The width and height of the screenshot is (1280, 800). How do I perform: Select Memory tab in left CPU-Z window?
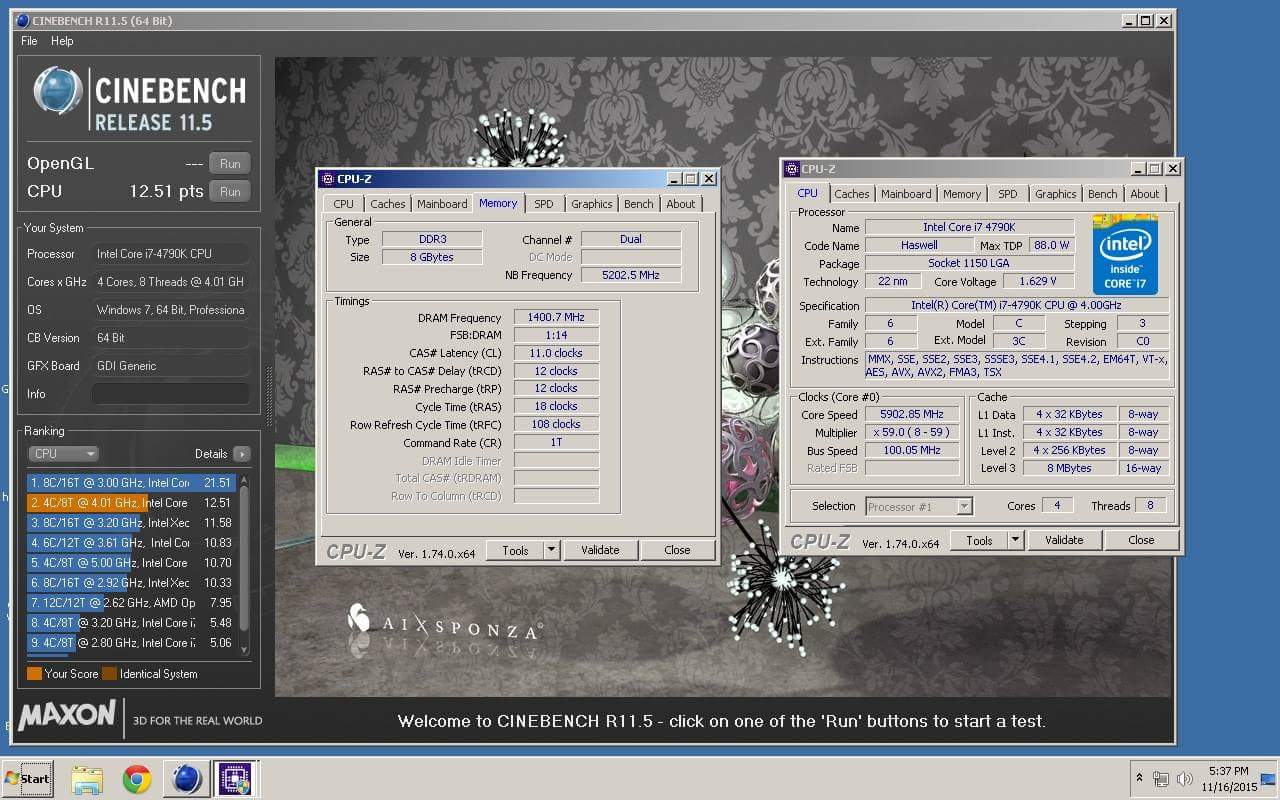click(x=498, y=203)
